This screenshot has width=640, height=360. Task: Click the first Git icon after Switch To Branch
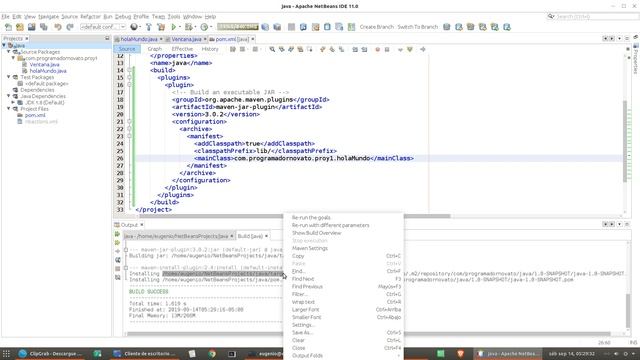coord(447,27)
